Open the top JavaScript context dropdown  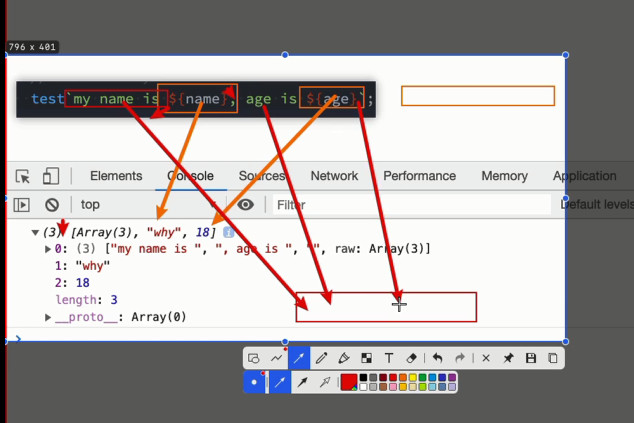(x=148, y=205)
